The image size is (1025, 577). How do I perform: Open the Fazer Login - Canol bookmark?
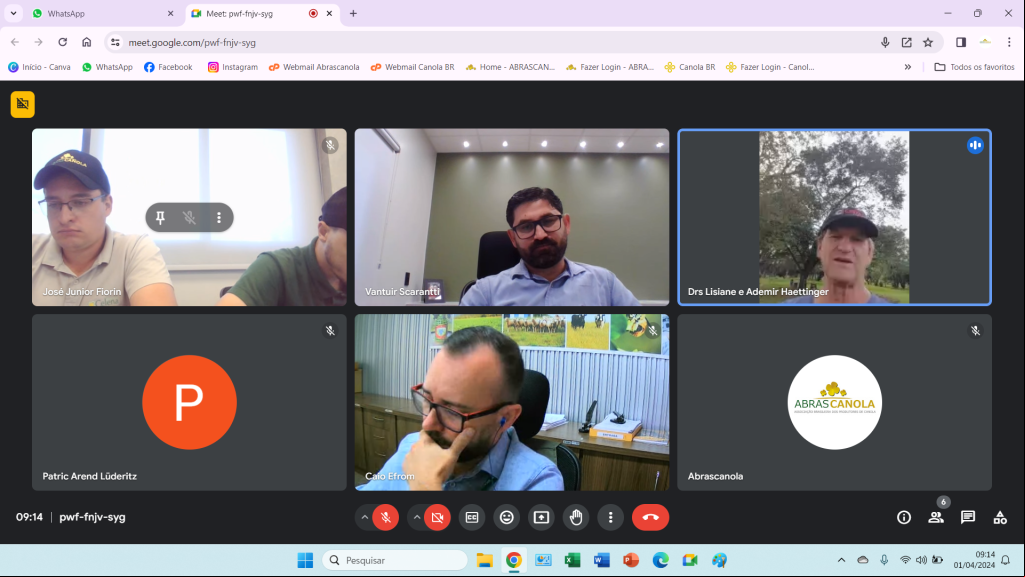tap(771, 67)
